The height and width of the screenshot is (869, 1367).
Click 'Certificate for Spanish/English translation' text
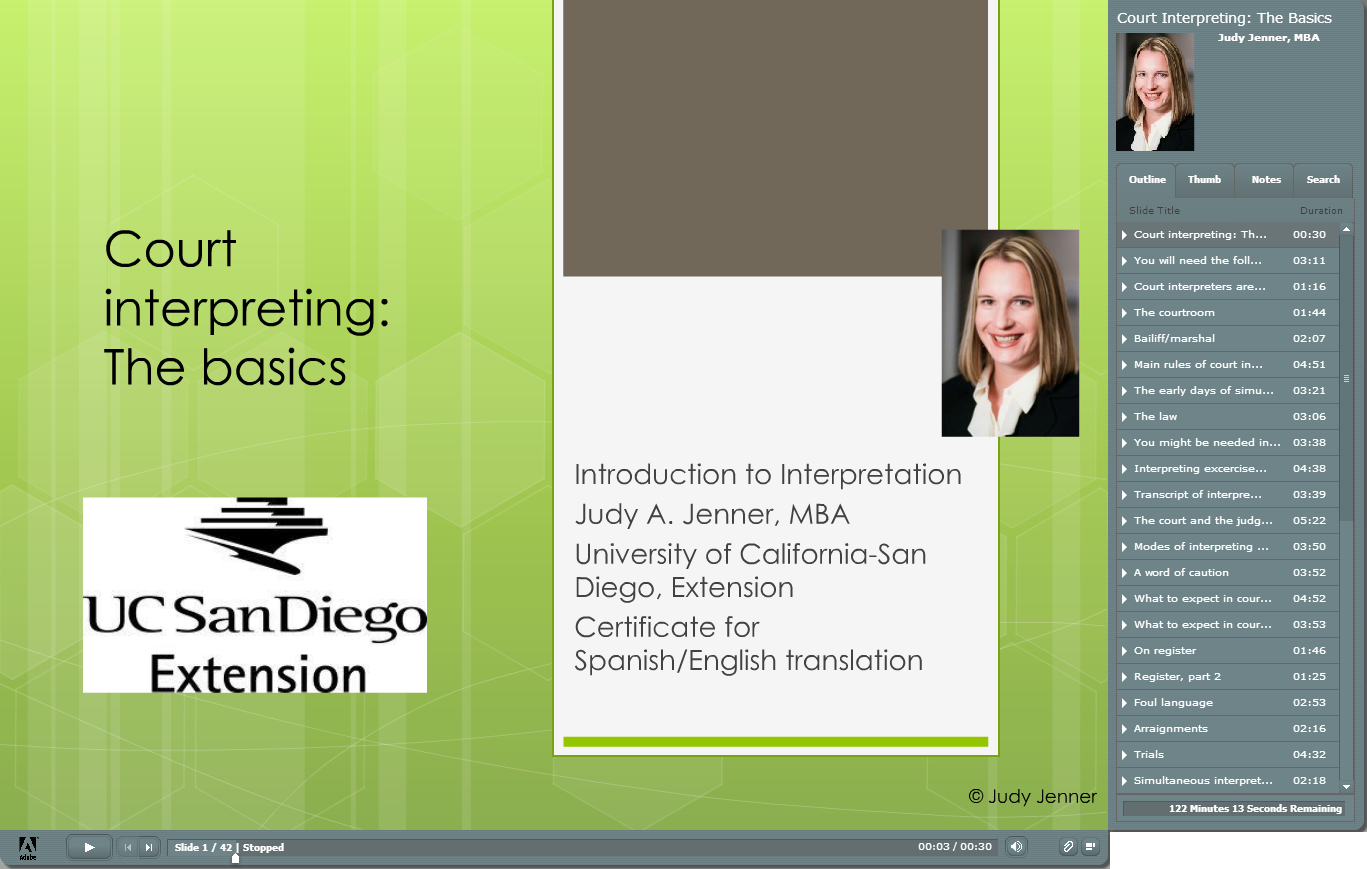[x=748, y=644]
